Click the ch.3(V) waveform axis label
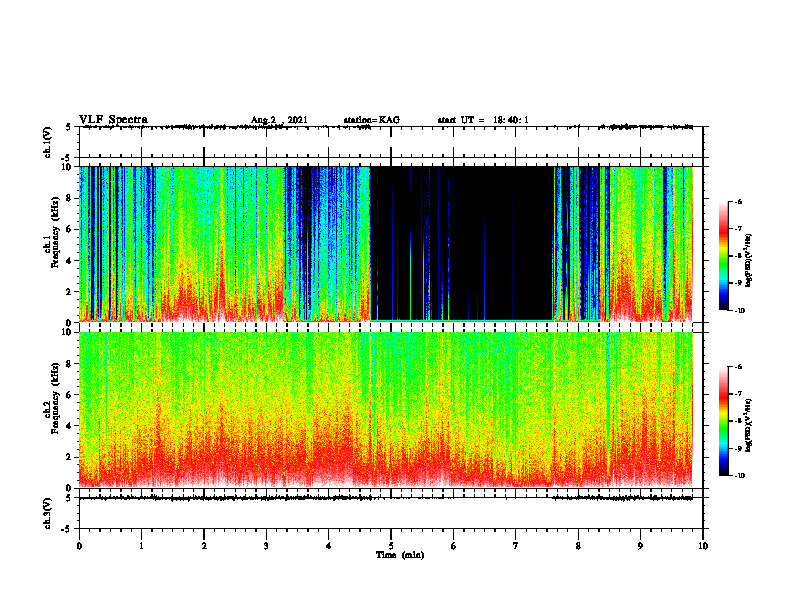 tap(48, 513)
